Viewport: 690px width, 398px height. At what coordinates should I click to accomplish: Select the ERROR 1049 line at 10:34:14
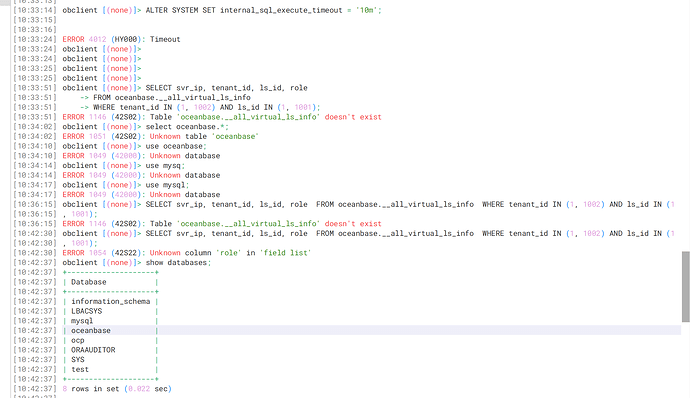tap(141, 175)
